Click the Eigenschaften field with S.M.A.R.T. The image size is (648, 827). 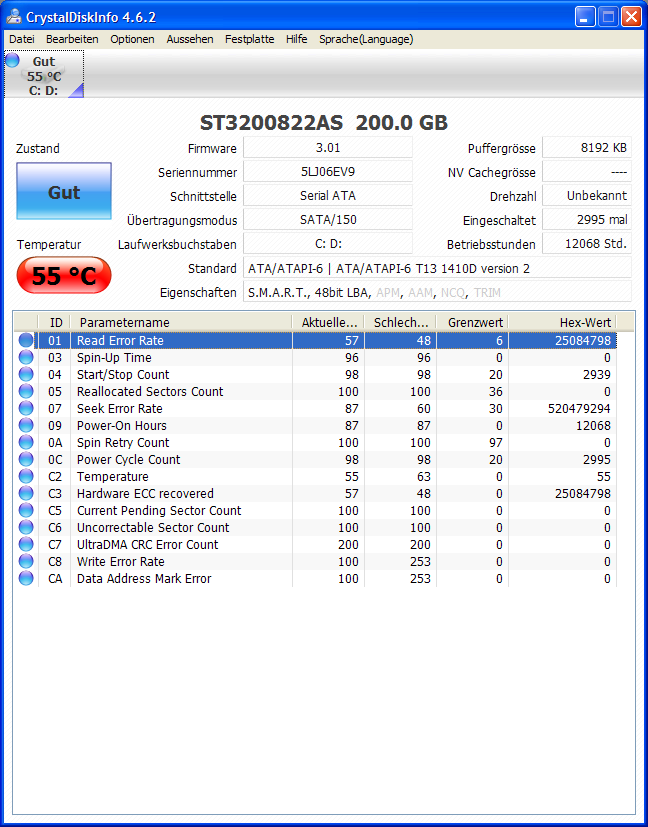point(437,292)
